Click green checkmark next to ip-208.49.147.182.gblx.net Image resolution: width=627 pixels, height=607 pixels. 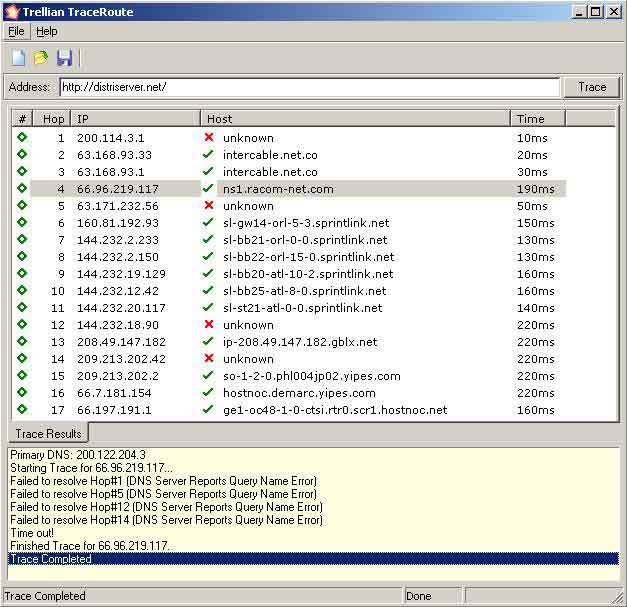(x=208, y=341)
